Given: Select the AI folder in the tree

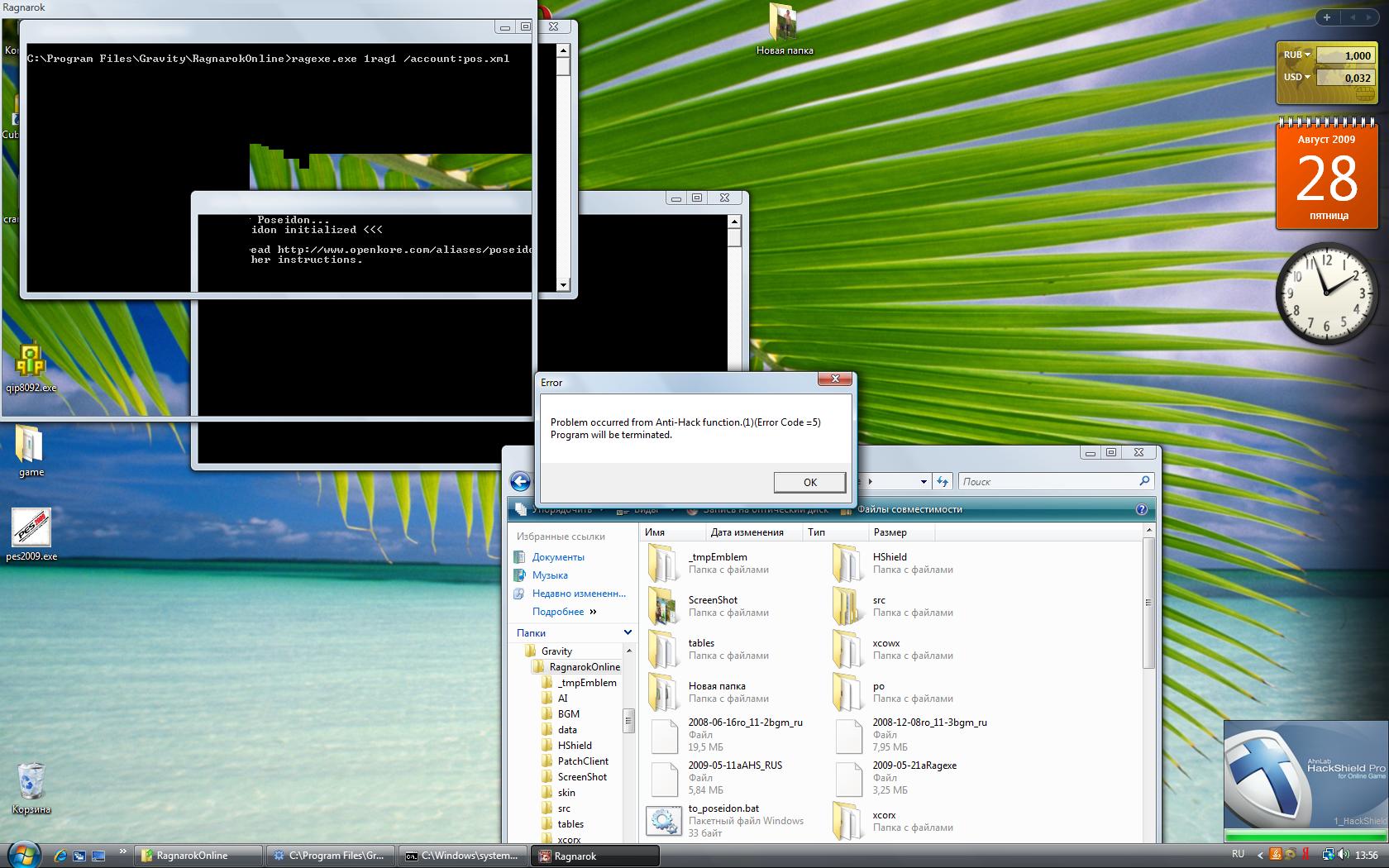Looking at the screenshot, I should click(x=563, y=699).
